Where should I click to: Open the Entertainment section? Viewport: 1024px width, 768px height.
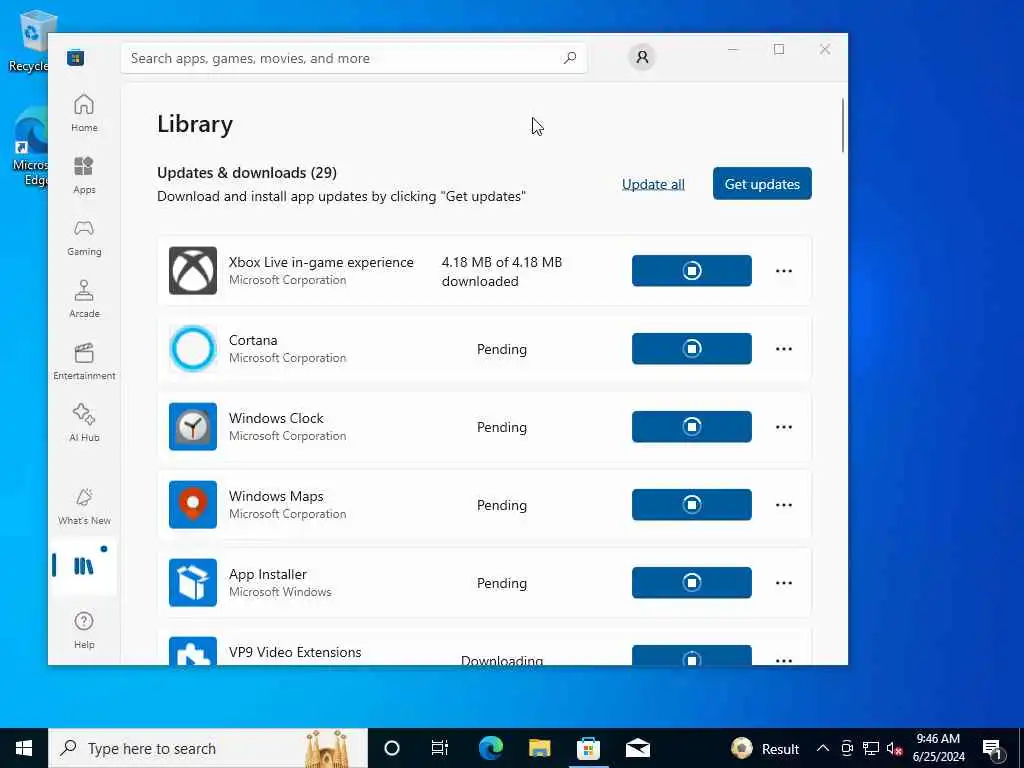coord(84,361)
